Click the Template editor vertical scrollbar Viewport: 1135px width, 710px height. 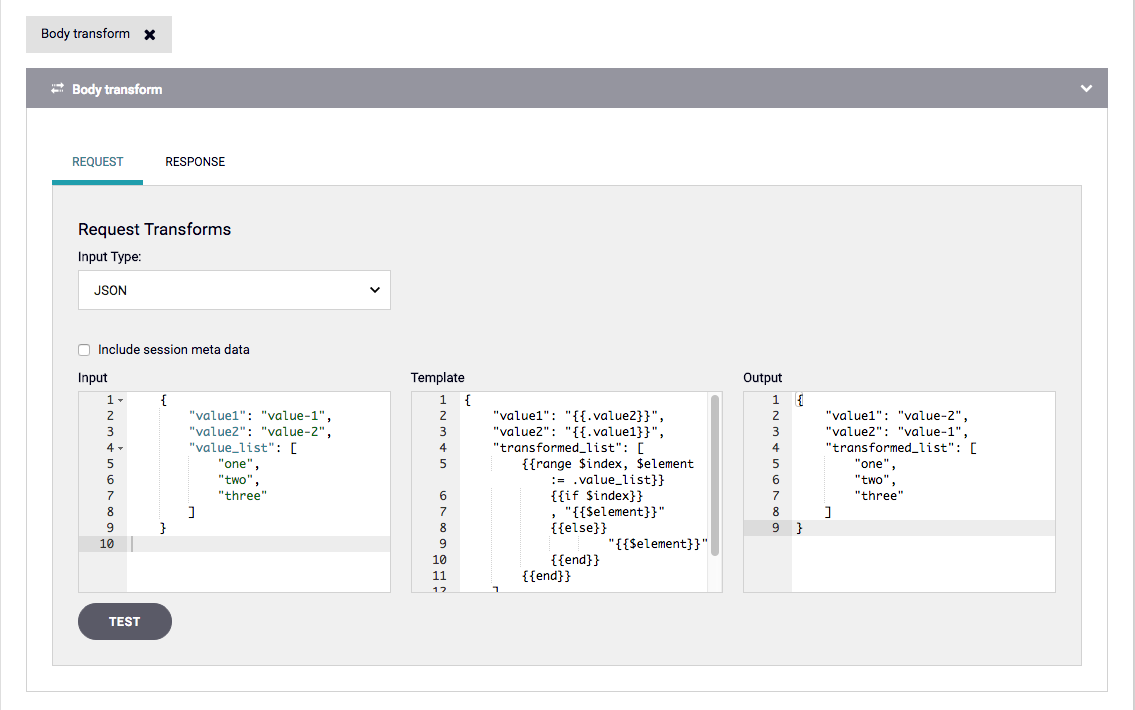click(715, 475)
